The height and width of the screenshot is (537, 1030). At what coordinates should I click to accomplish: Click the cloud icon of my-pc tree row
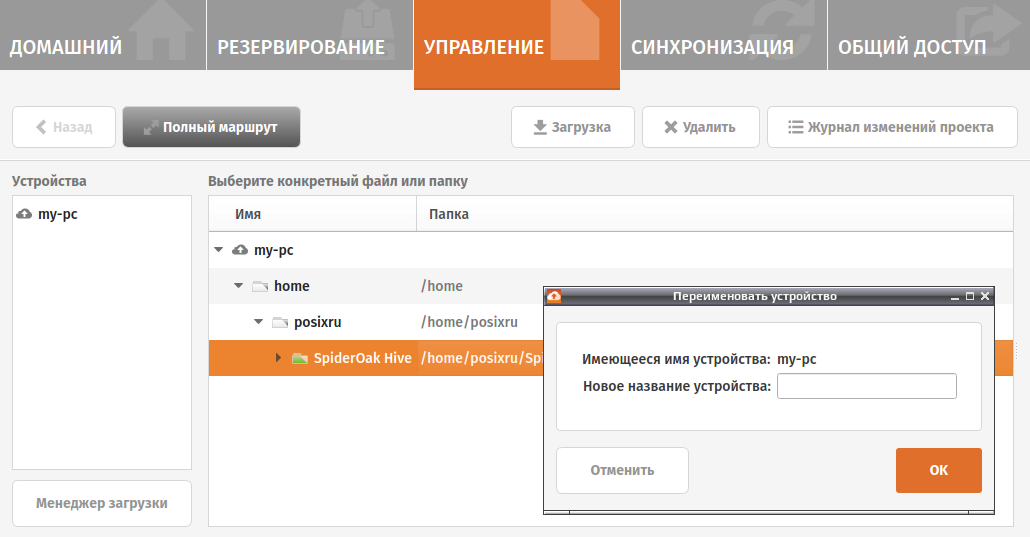click(240, 250)
